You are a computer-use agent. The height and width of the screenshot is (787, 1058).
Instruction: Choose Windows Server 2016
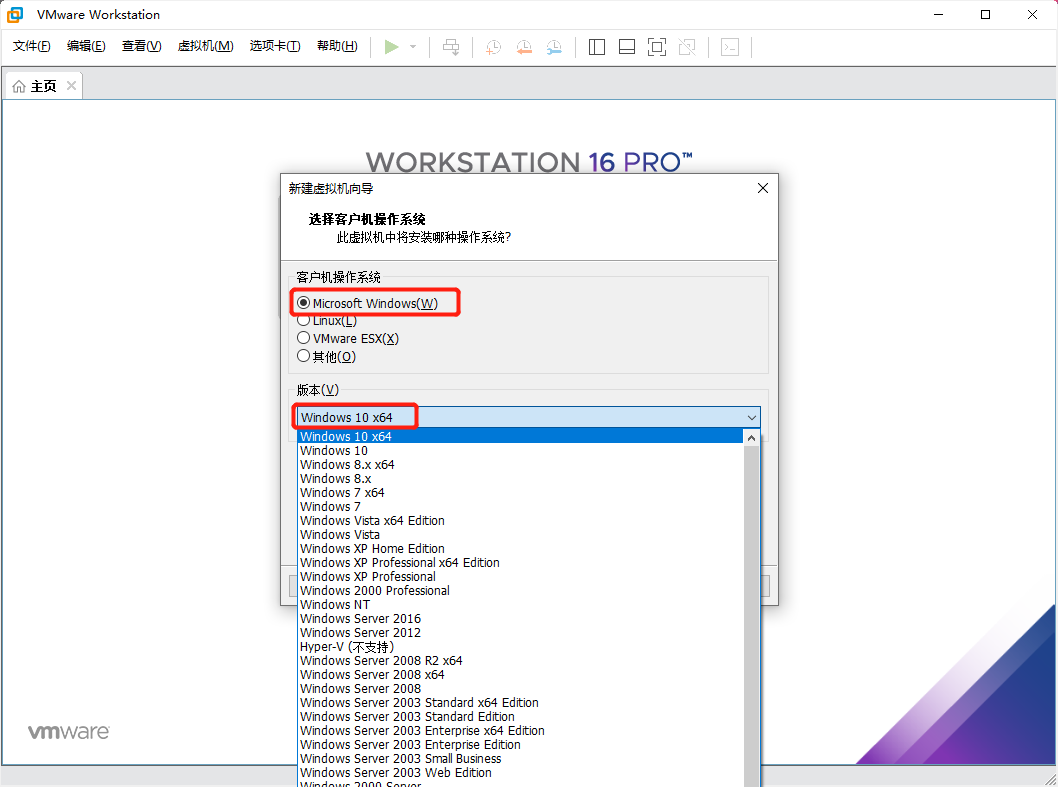click(520, 619)
